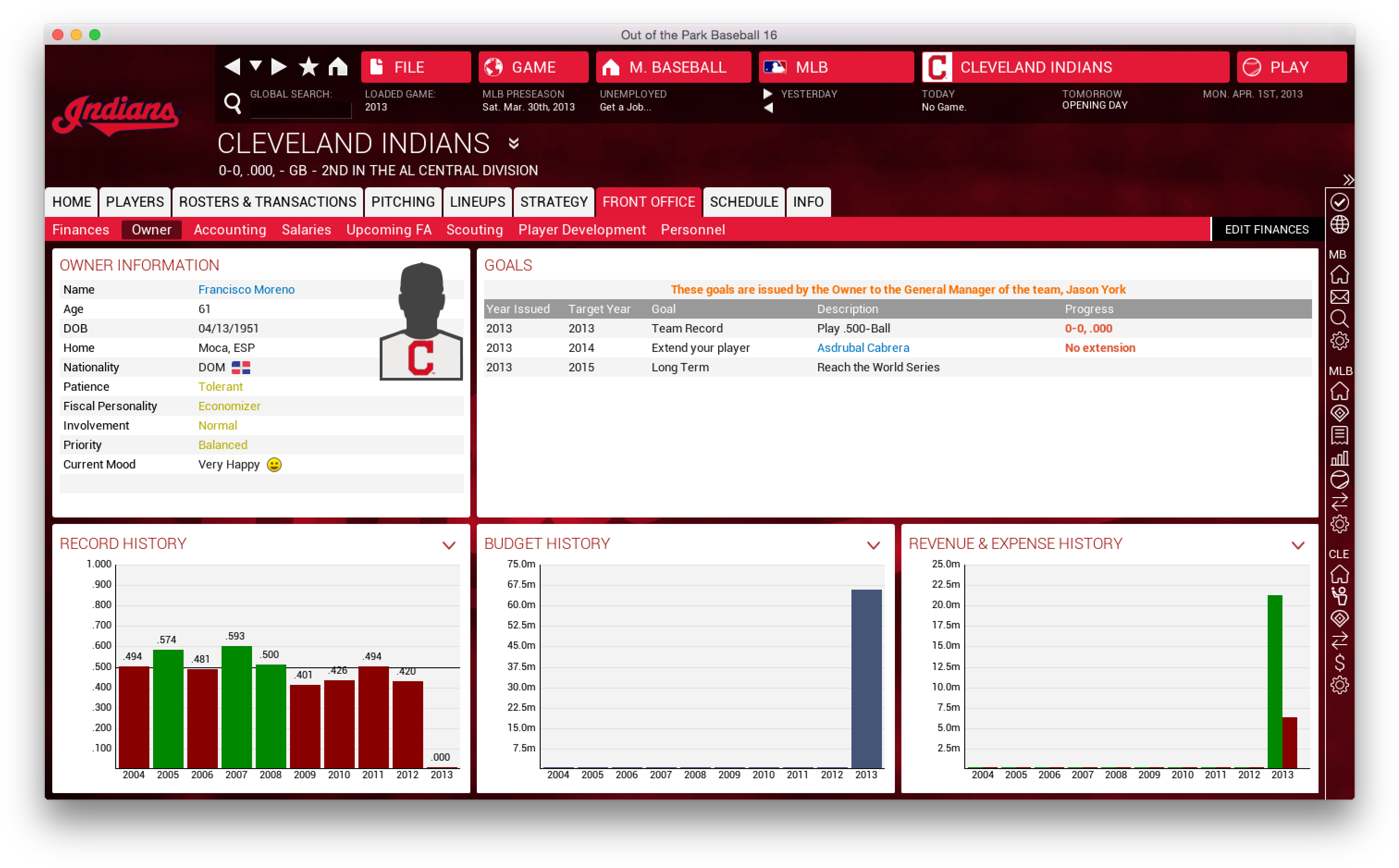The height and width of the screenshot is (868, 1399).
Task: Click into the Global Search input field
Action: [x=301, y=110]
